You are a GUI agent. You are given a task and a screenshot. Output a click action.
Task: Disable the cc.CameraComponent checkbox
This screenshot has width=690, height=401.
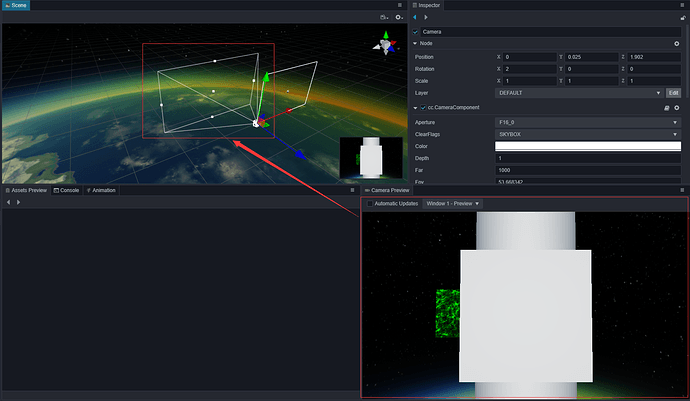coord(423,107)
